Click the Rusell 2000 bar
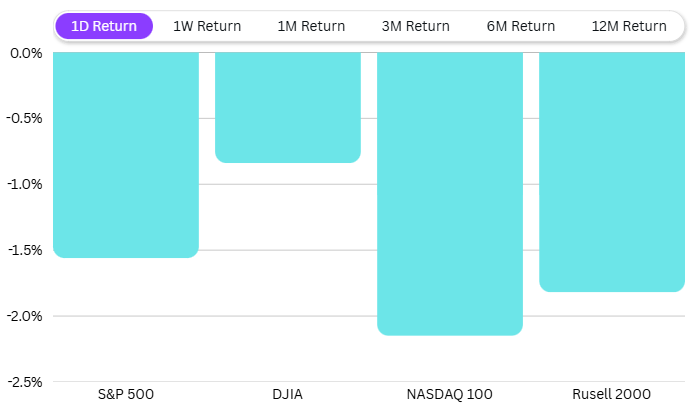The height and width of the screenshot is (412, 696). 612,172
